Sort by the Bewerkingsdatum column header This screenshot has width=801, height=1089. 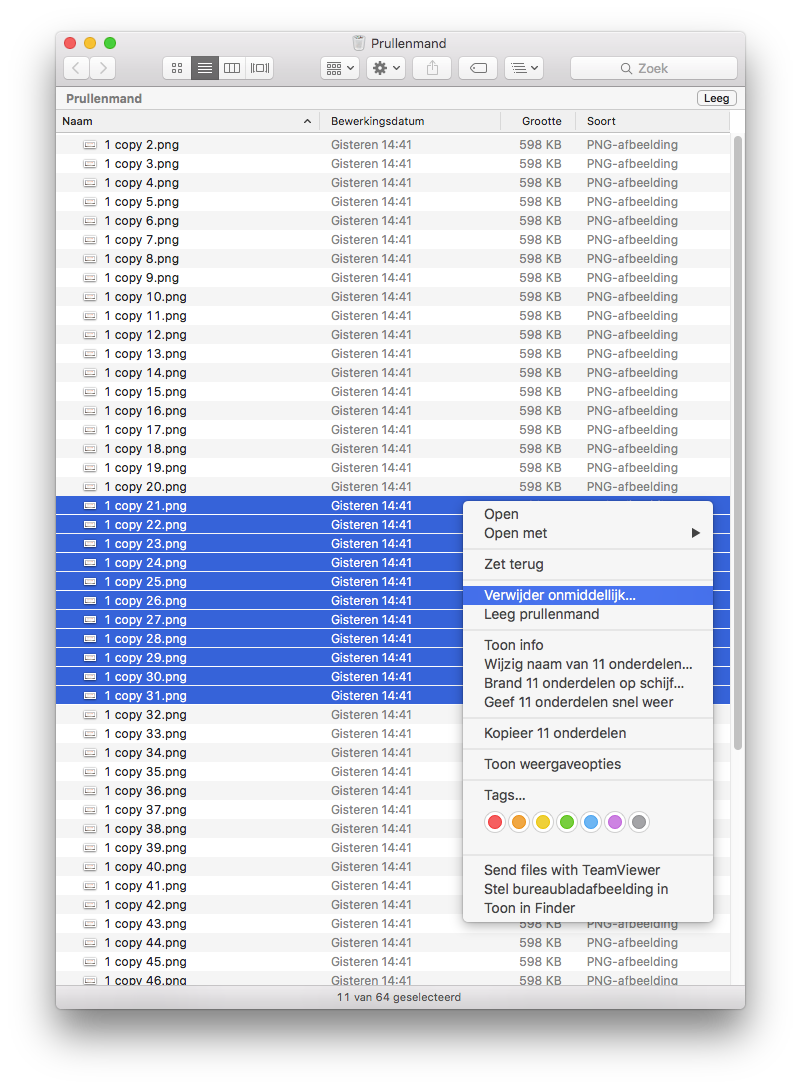410,121
